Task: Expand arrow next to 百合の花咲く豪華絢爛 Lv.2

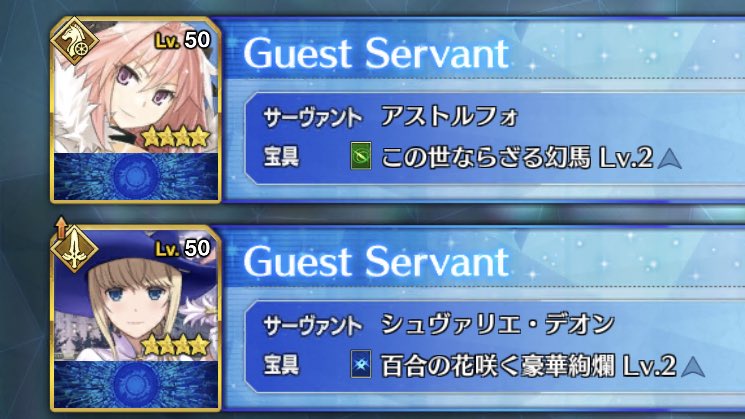Action: (x=693, y=367)
